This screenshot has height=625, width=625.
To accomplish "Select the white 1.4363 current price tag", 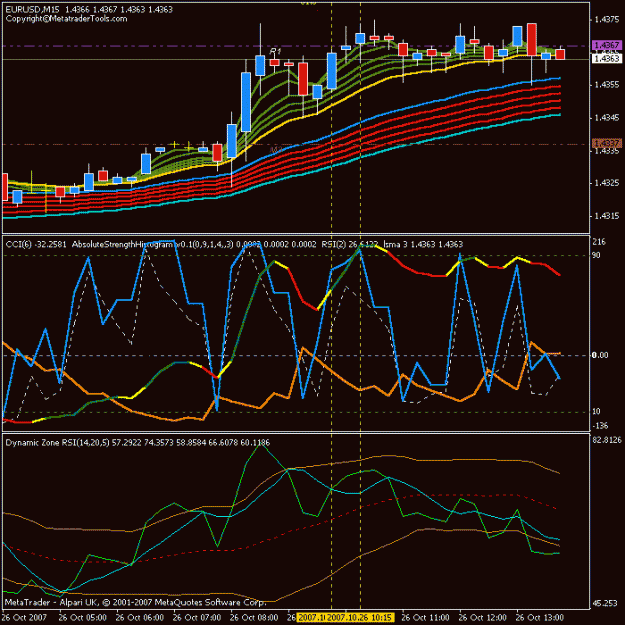I will tap(607, 59).
